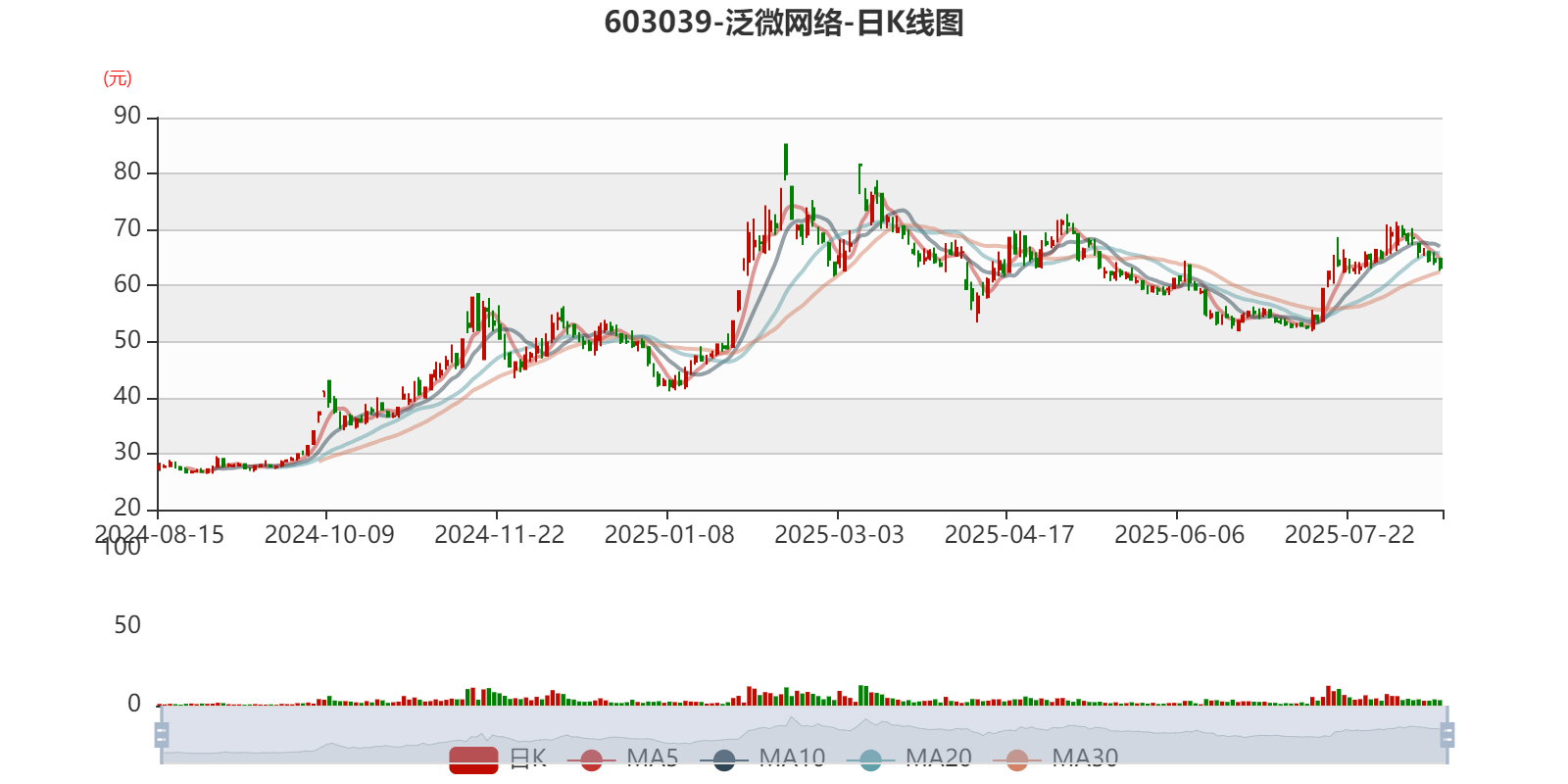
Task: Click the 2025-04-17 date axis label
Action: point(1009,534)
